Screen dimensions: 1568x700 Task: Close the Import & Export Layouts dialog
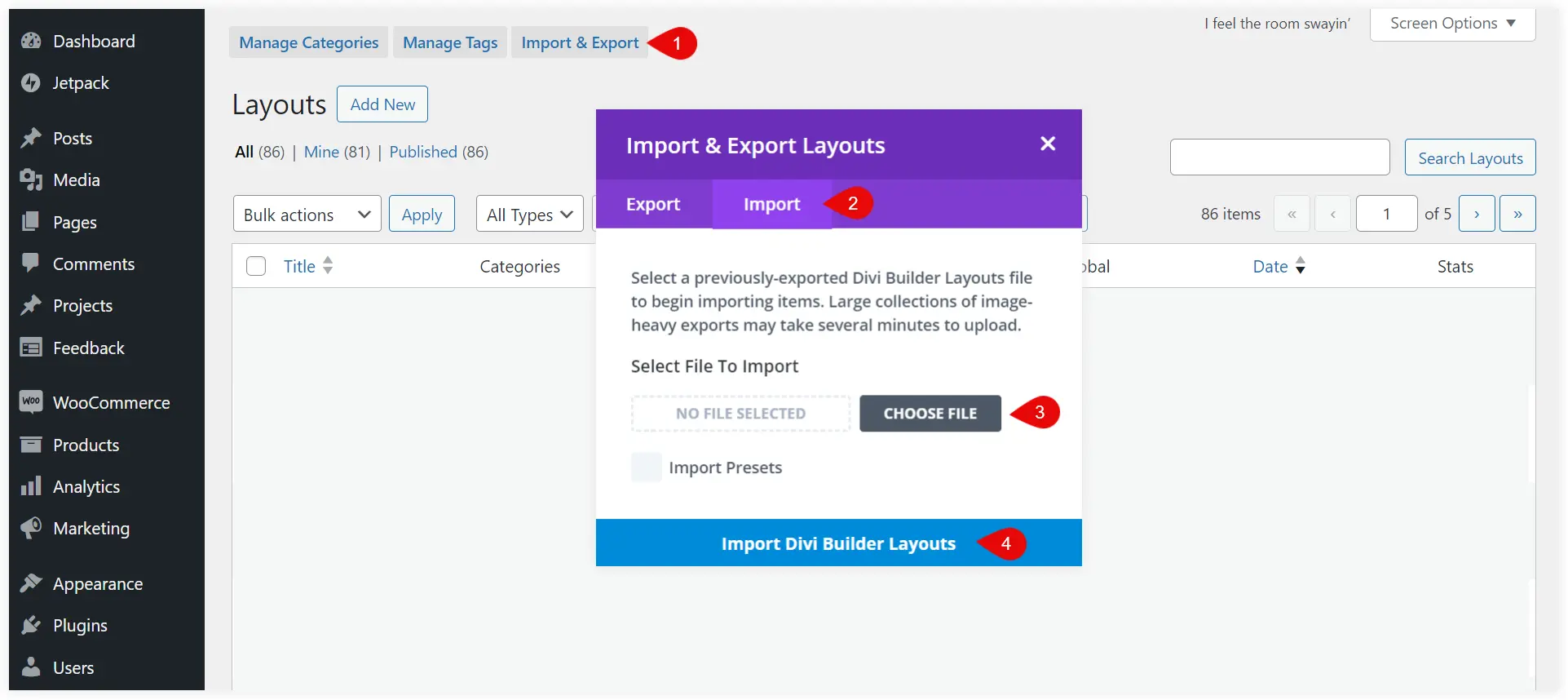[x=1048, y=144]
